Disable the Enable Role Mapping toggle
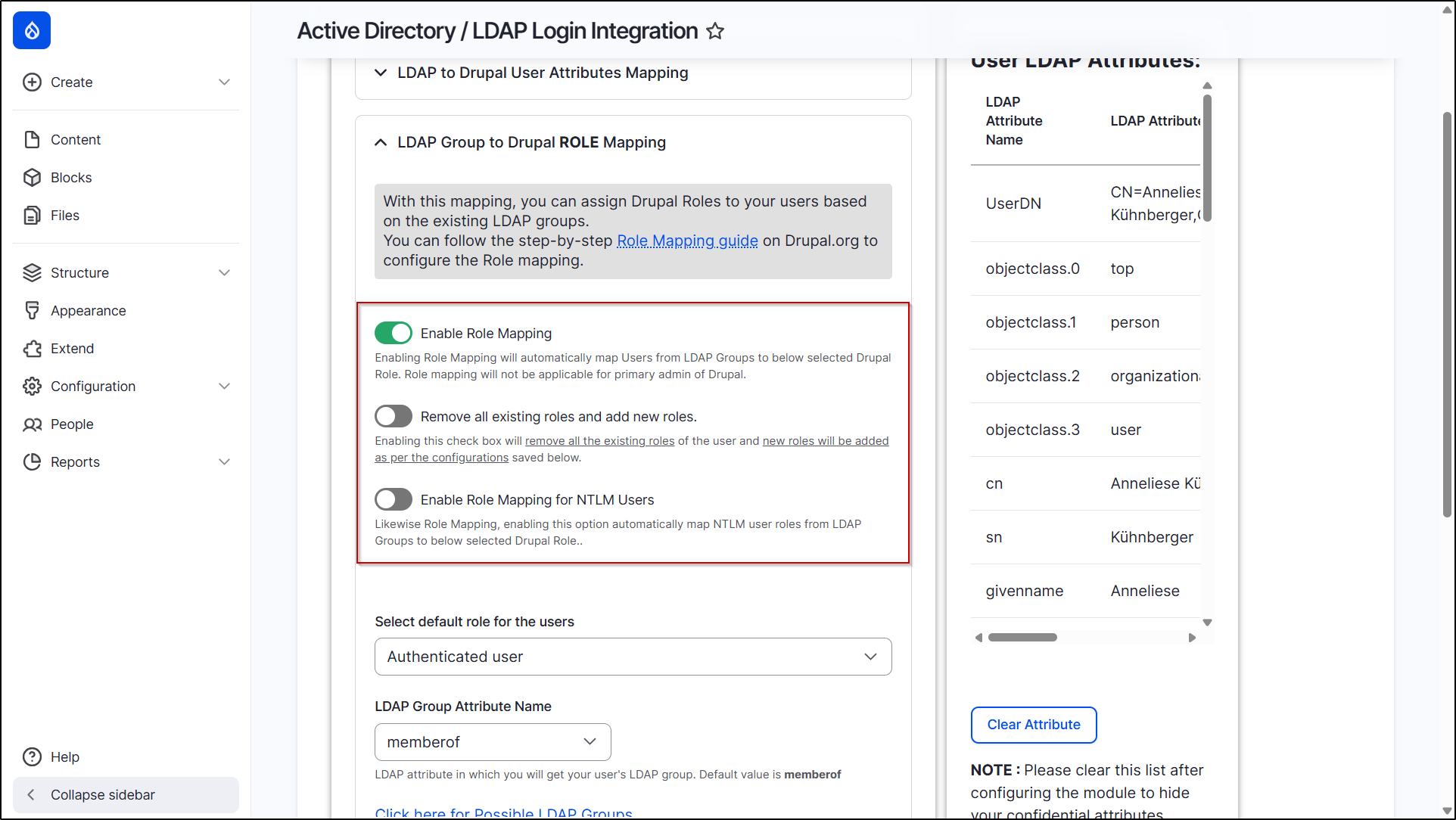The width and height of the screenshot is (1456, 820). pos(393,333)
